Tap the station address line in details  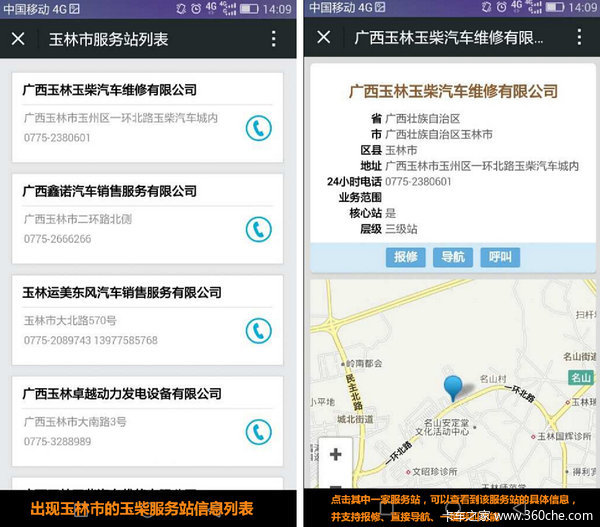(481, 166)
